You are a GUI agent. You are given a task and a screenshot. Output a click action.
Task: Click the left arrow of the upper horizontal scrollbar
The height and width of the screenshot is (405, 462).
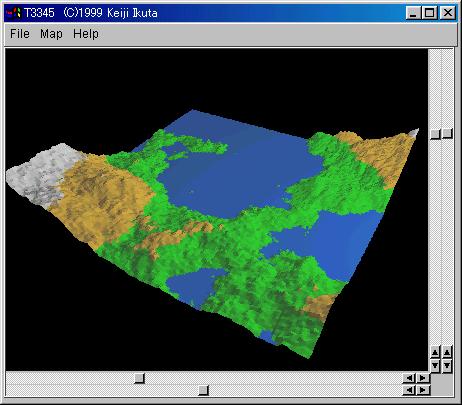pyautogui.click(x=409, y=378)
